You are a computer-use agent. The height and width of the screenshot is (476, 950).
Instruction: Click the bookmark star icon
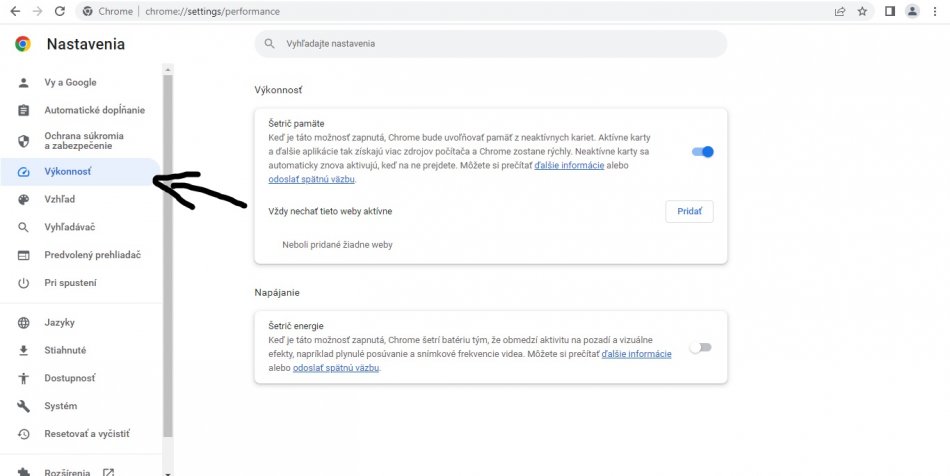pos(862,11)
